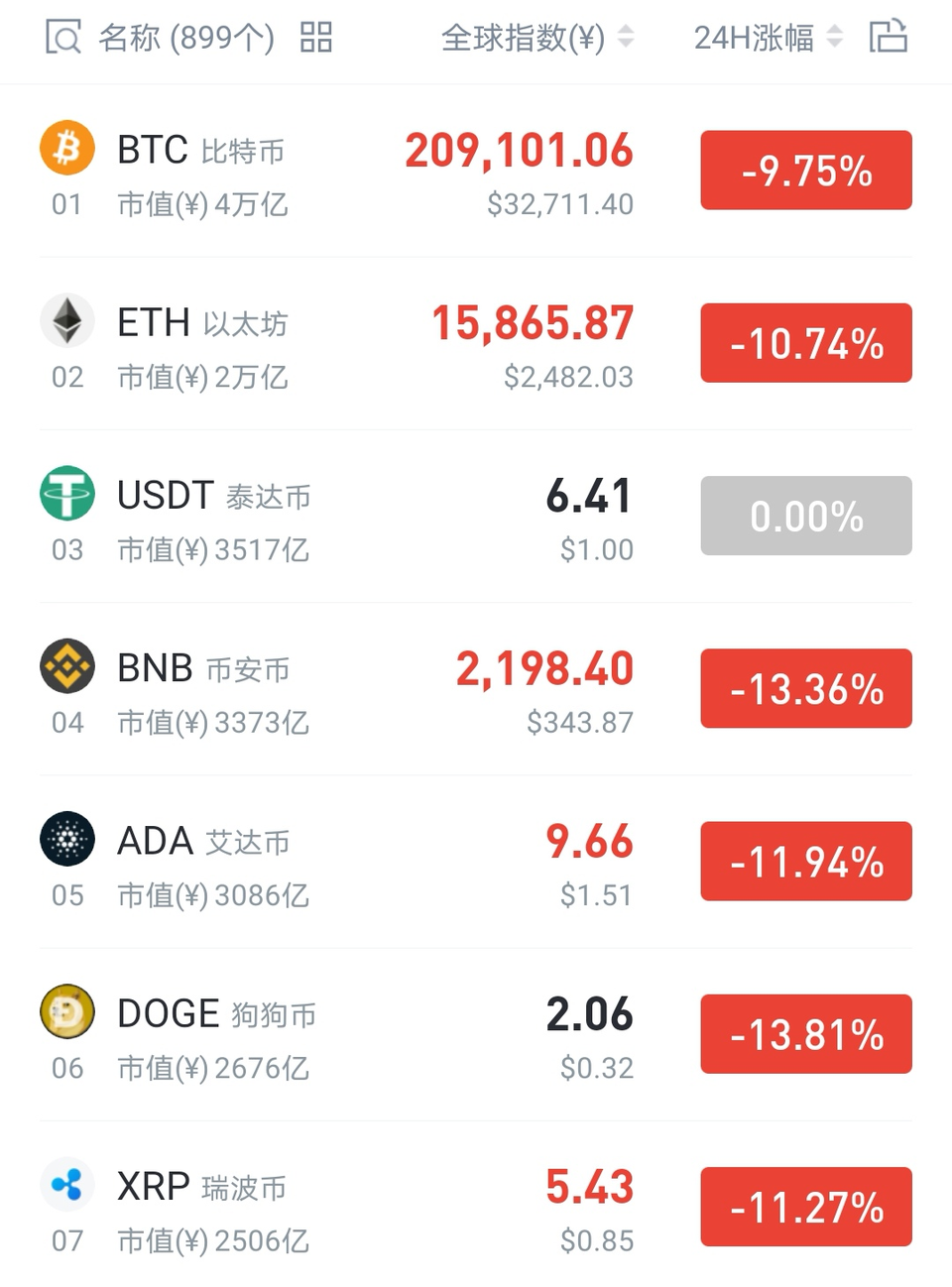This screenshot has width=952, height=1287.
Task: Tap the Dogecoin DOGE coin icon
Action: 67,1011
